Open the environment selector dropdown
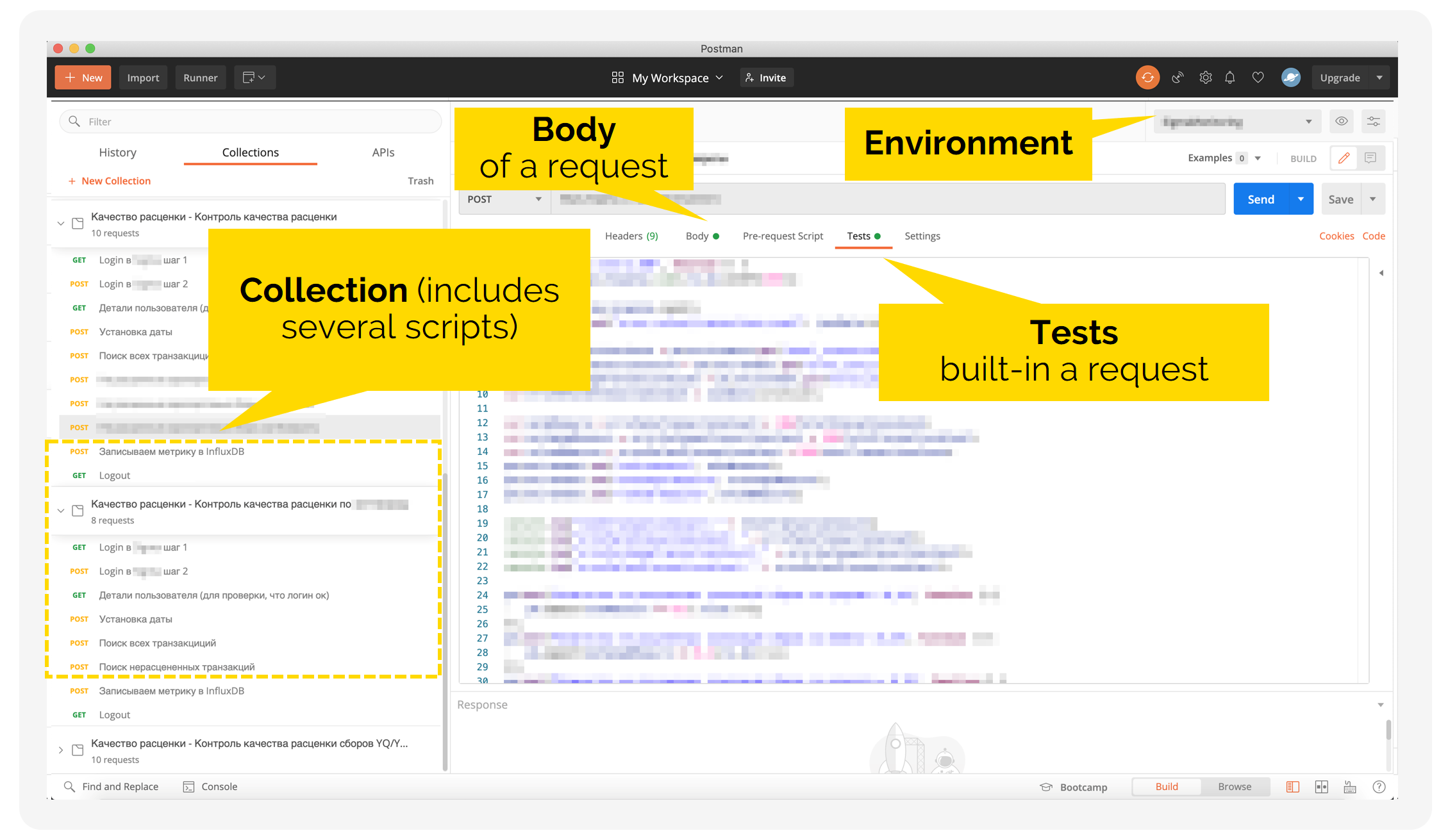 (x=1237, y=121)
